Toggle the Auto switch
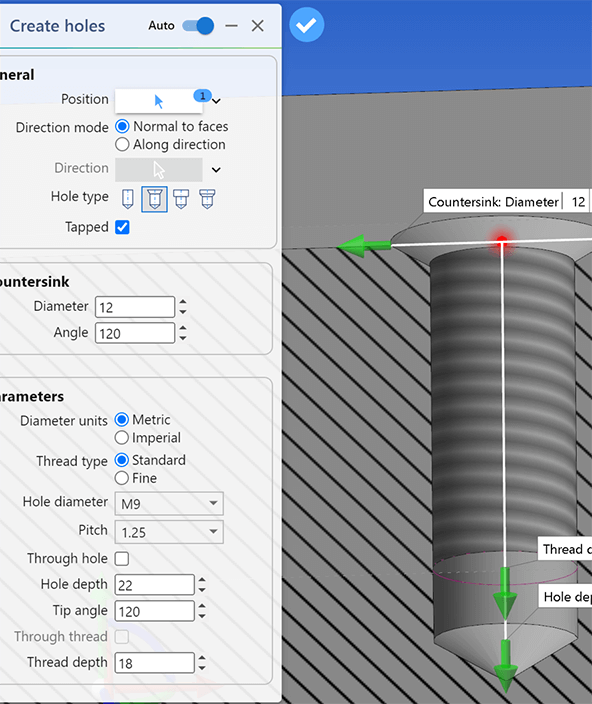The width and height of the screenshot is (592, 704). [198, 26]
